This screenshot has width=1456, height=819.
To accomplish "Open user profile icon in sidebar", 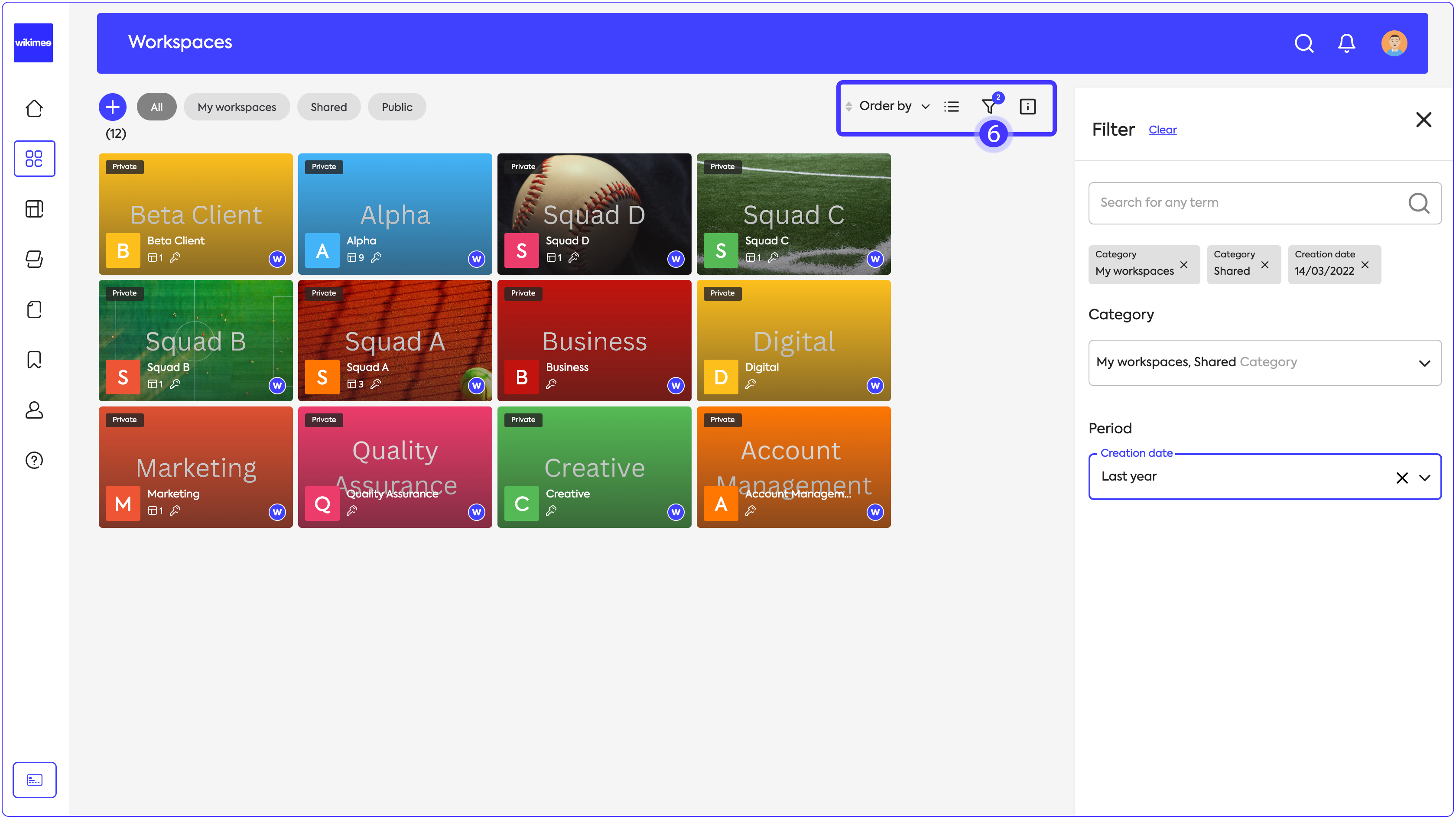I will coord(34,410).
